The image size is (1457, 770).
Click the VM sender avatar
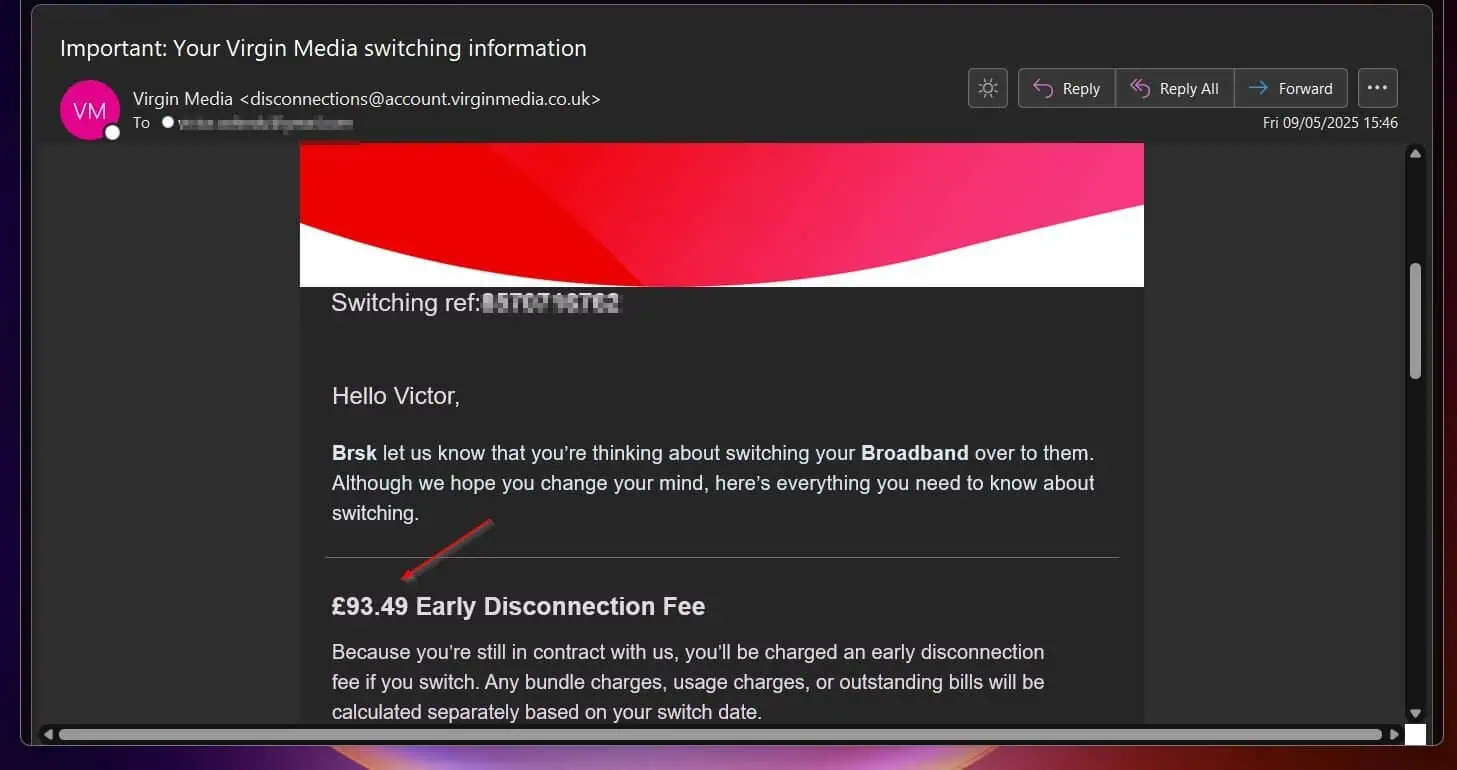(89, 110)
